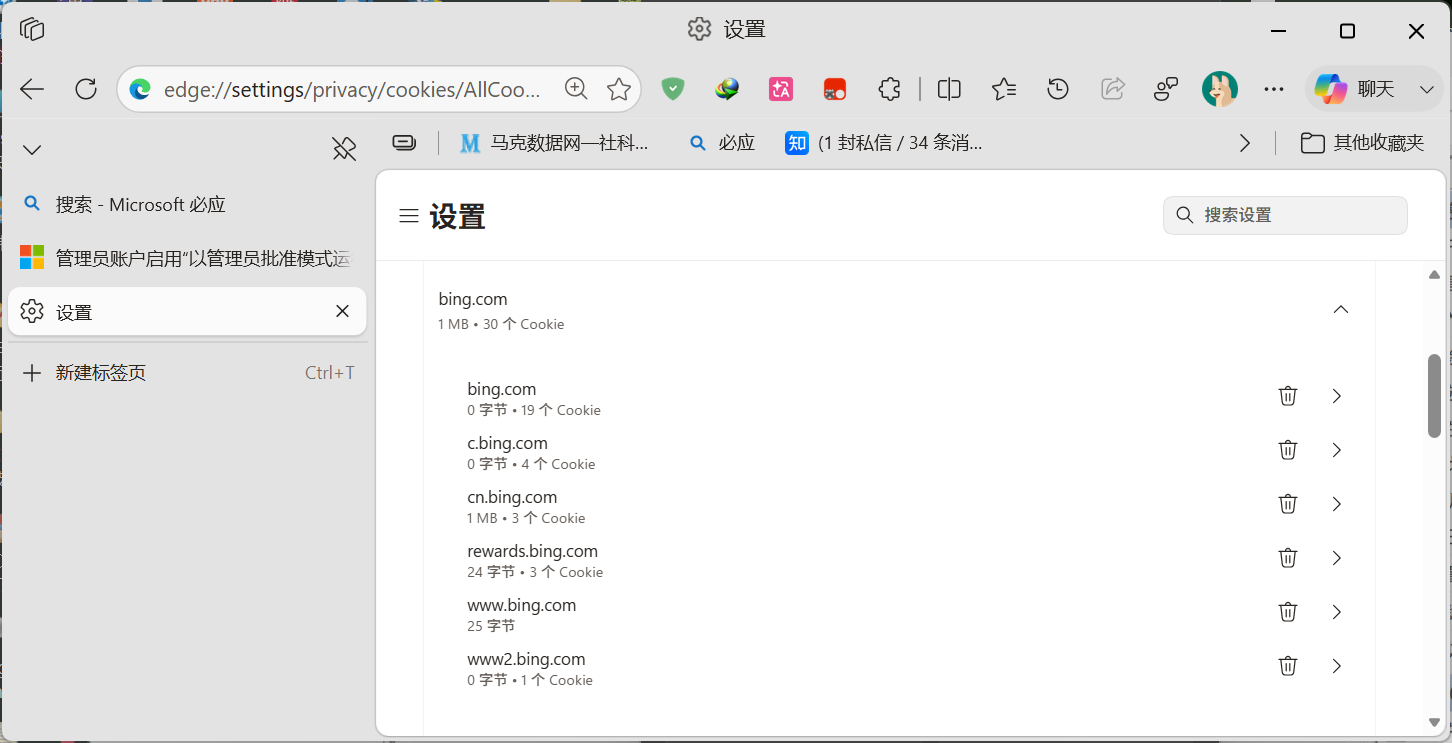Open a new tab via 新建标签页
The height and width of the screenshot is (743, 1452).
click(x=187, y=373)
